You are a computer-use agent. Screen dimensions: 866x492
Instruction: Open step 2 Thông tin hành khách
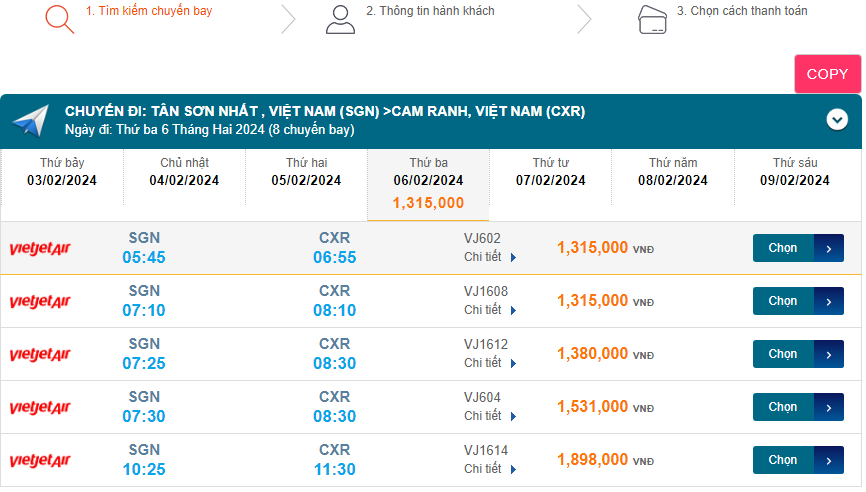pos(430,11)
